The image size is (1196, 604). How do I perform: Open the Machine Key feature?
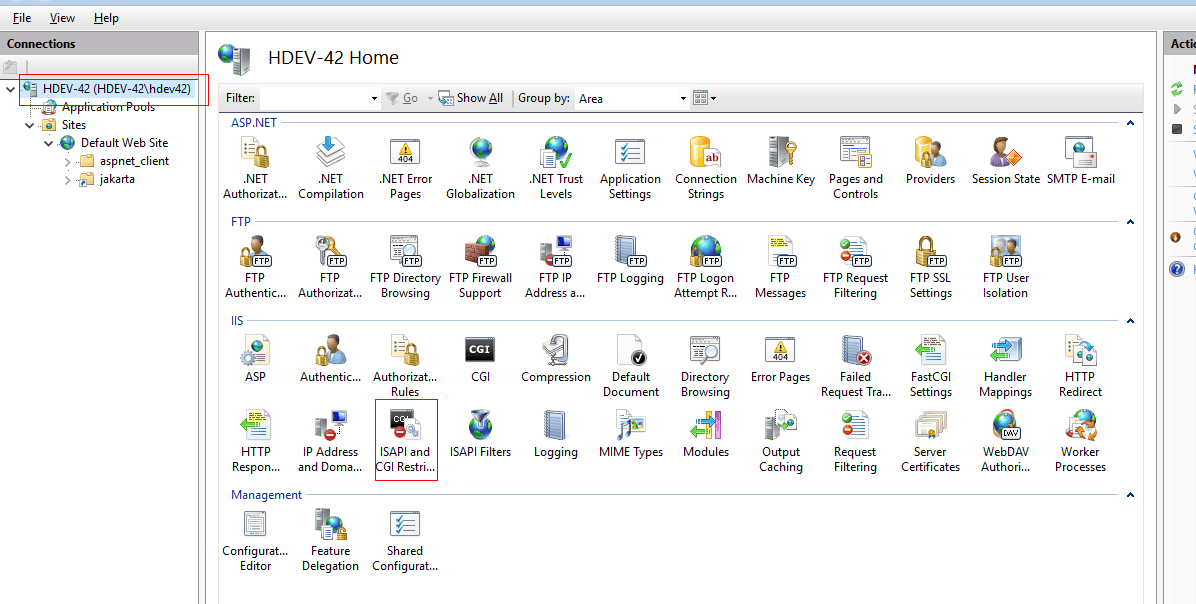click(x=780, y=161)
